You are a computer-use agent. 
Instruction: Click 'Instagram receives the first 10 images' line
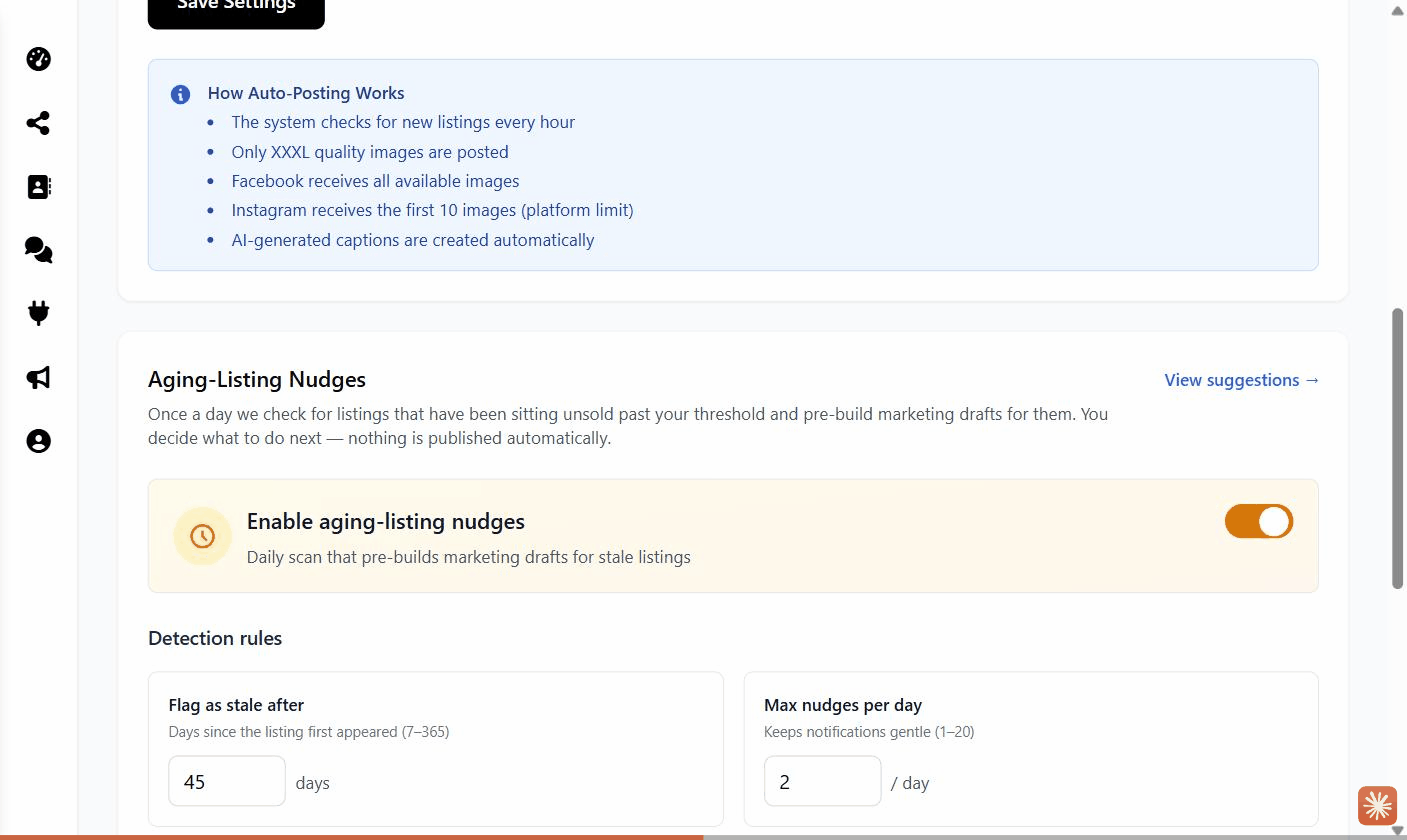pyautogui.click(x=432, y=210)
